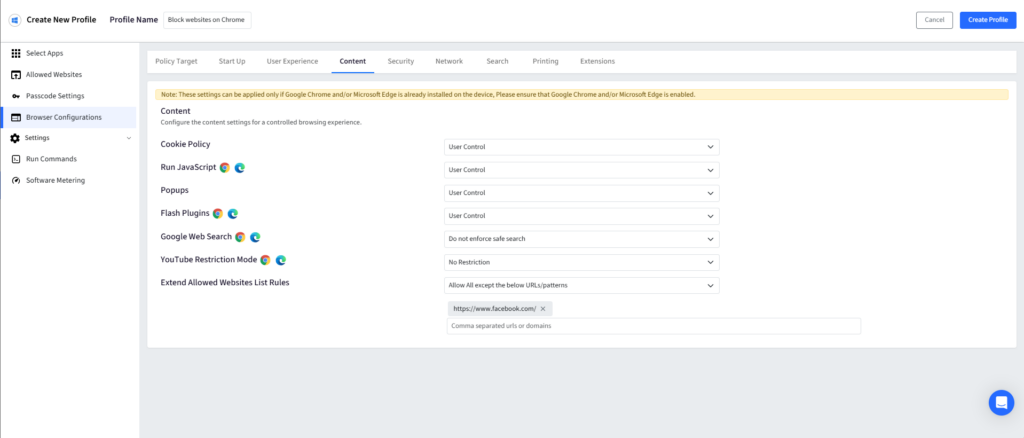Switch to the Extensions tab
1024x438 pixels.
pos(598,61)
